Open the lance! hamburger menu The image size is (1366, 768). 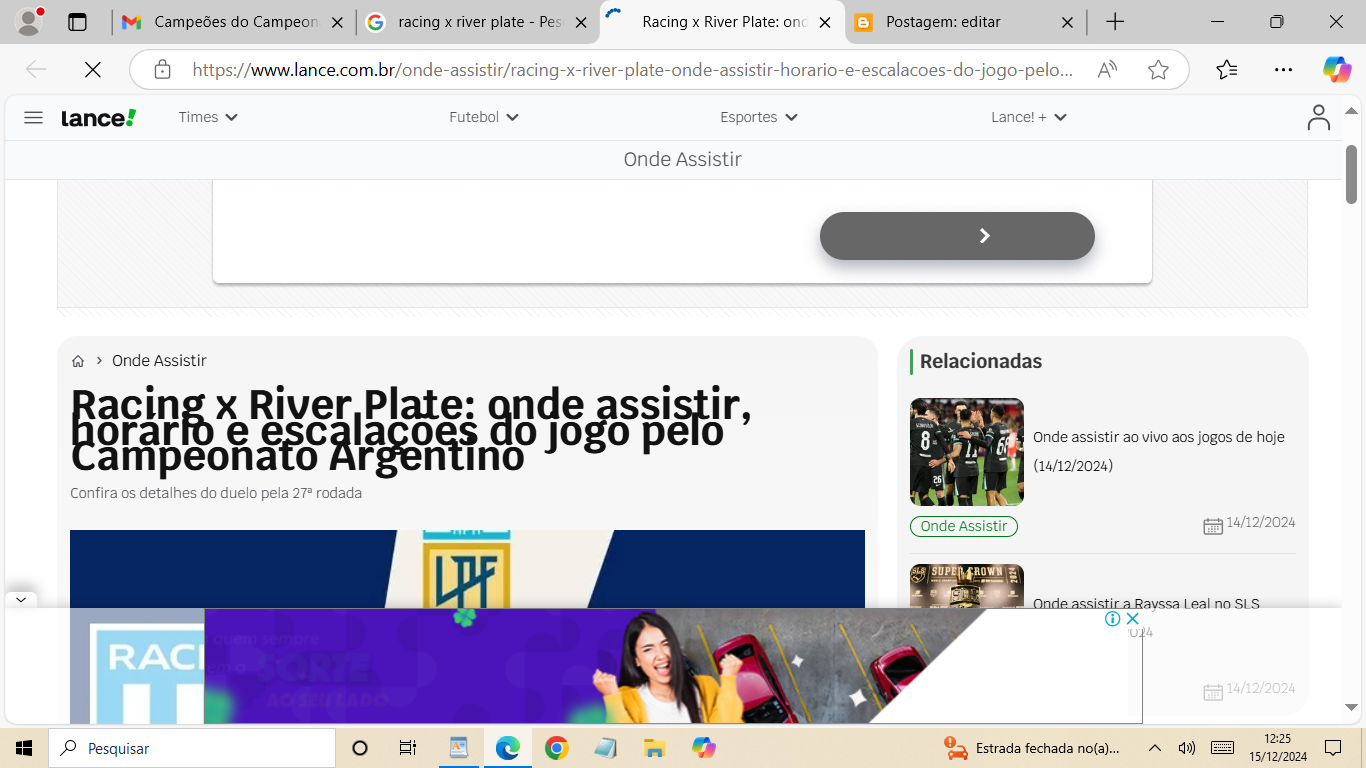point(33,117)
